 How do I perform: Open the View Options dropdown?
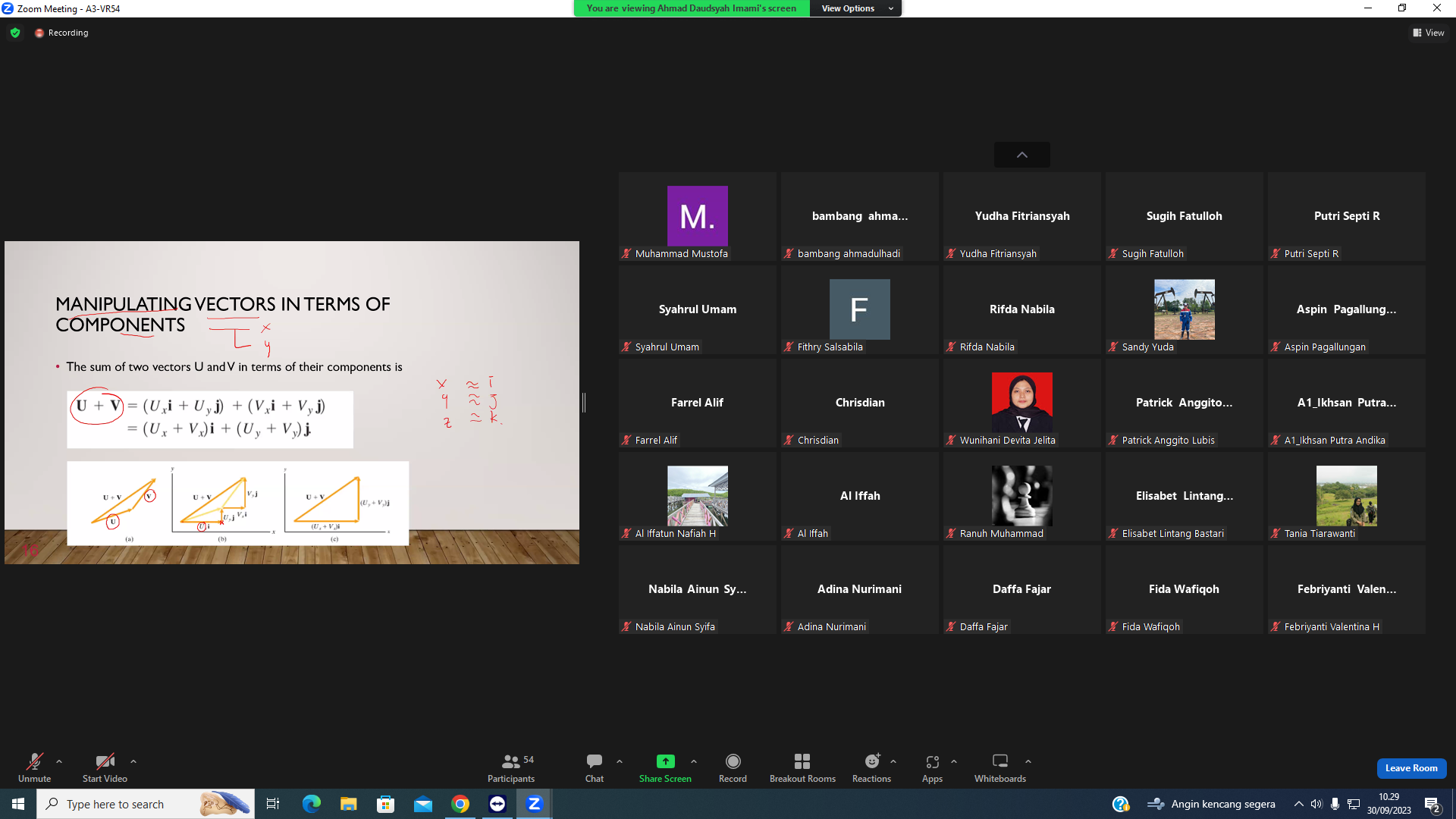(x=855, y=8)
